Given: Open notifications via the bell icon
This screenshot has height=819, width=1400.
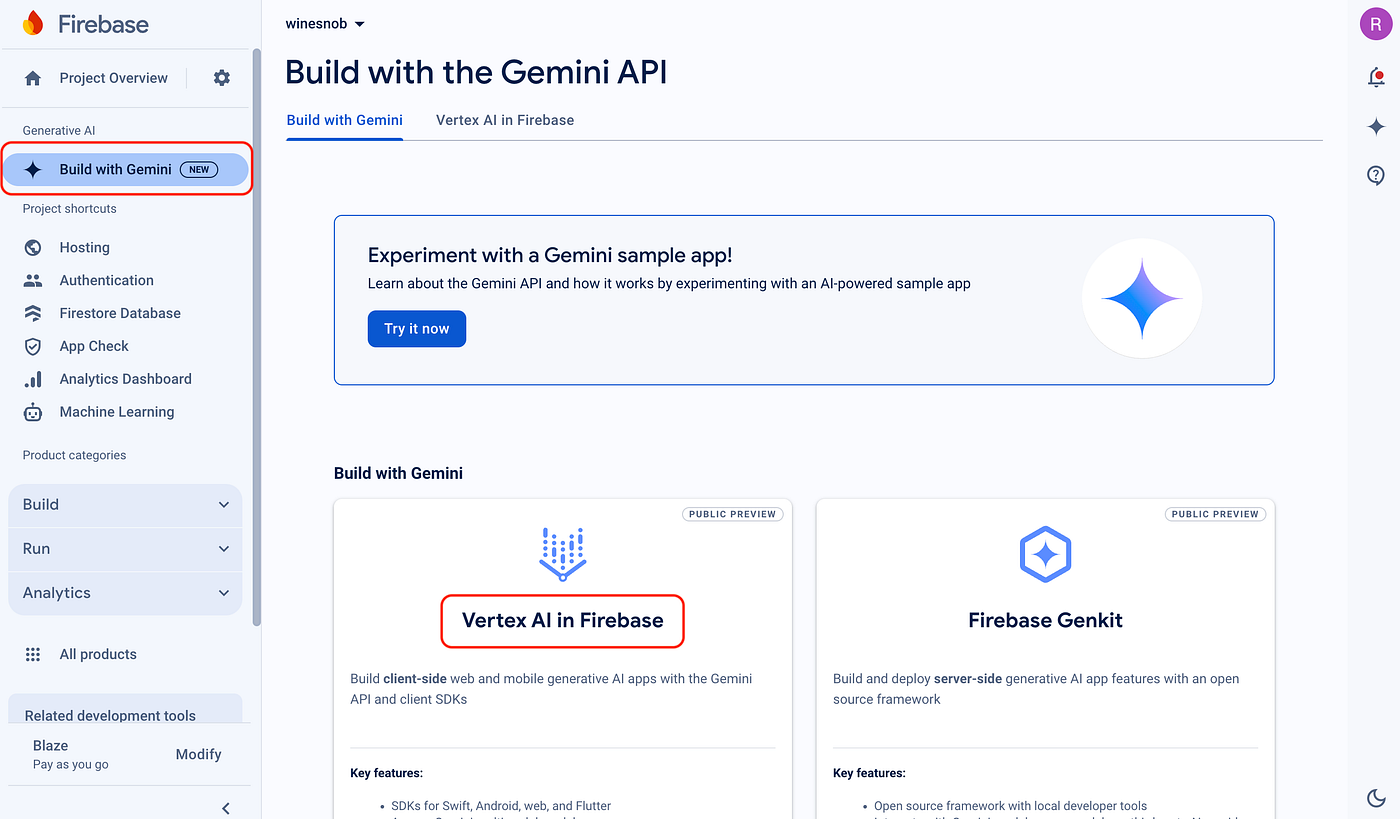Looking at the screenshot, I should (1375, 75).
